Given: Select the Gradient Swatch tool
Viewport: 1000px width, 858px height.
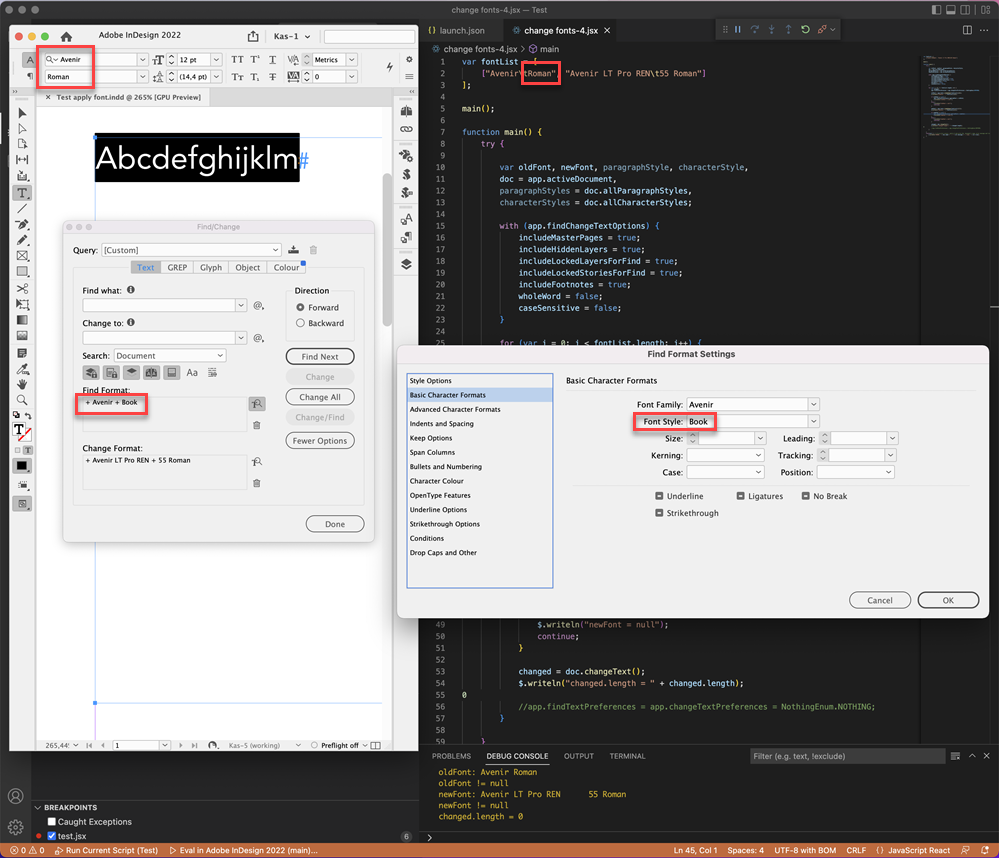Looking at the screenshot, I should pyautogui.click(x=22, y=320).
